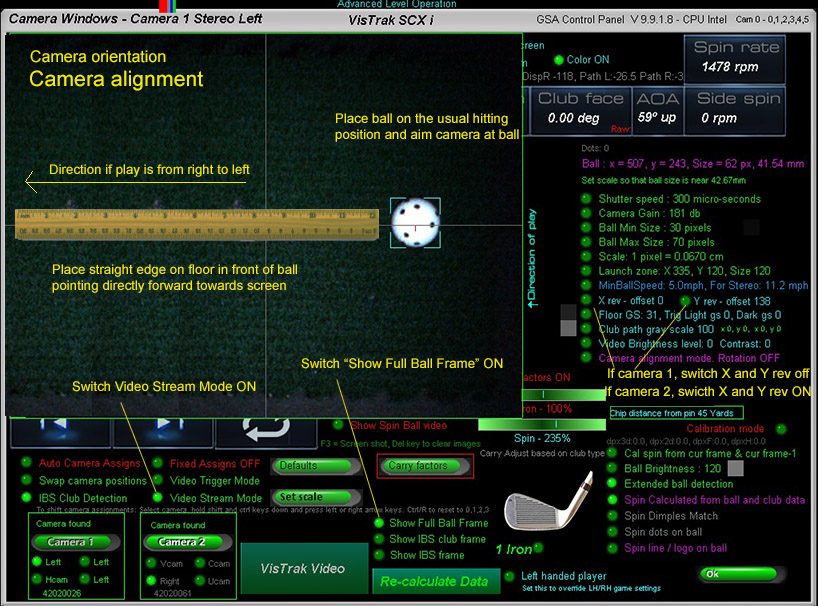
Task: Click the step-forward playback button
Action: 163,432
